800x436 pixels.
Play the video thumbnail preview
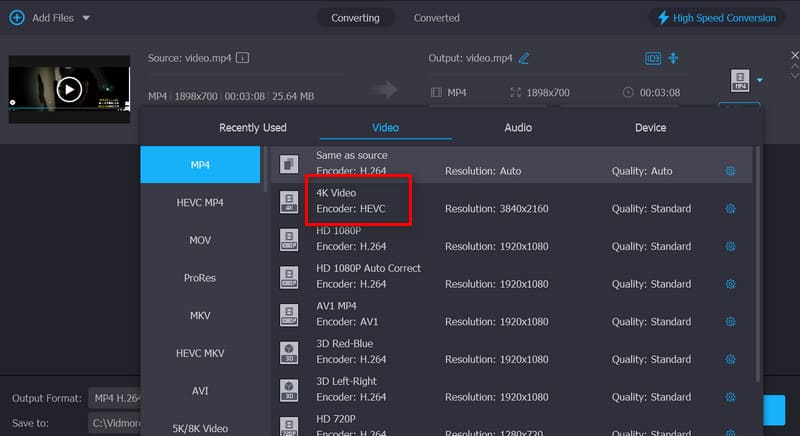69,90
